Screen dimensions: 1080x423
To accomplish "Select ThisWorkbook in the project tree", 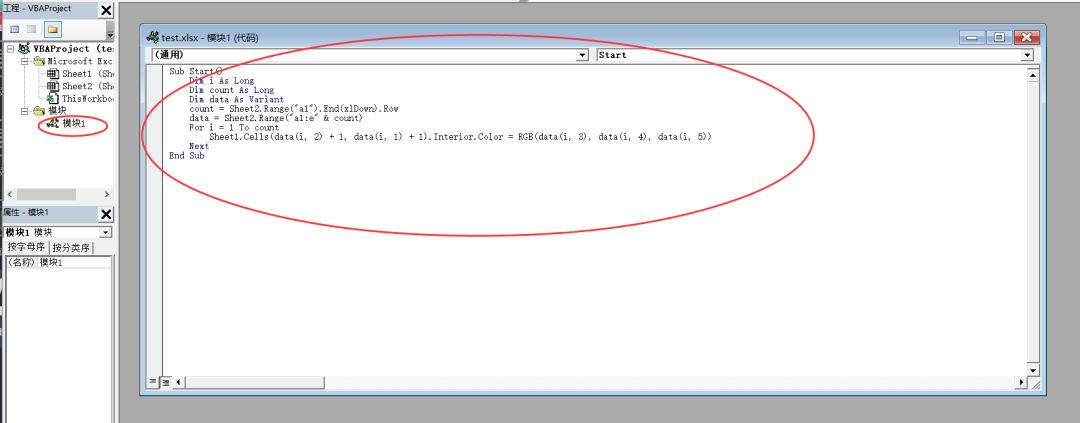I will point(80,99).
